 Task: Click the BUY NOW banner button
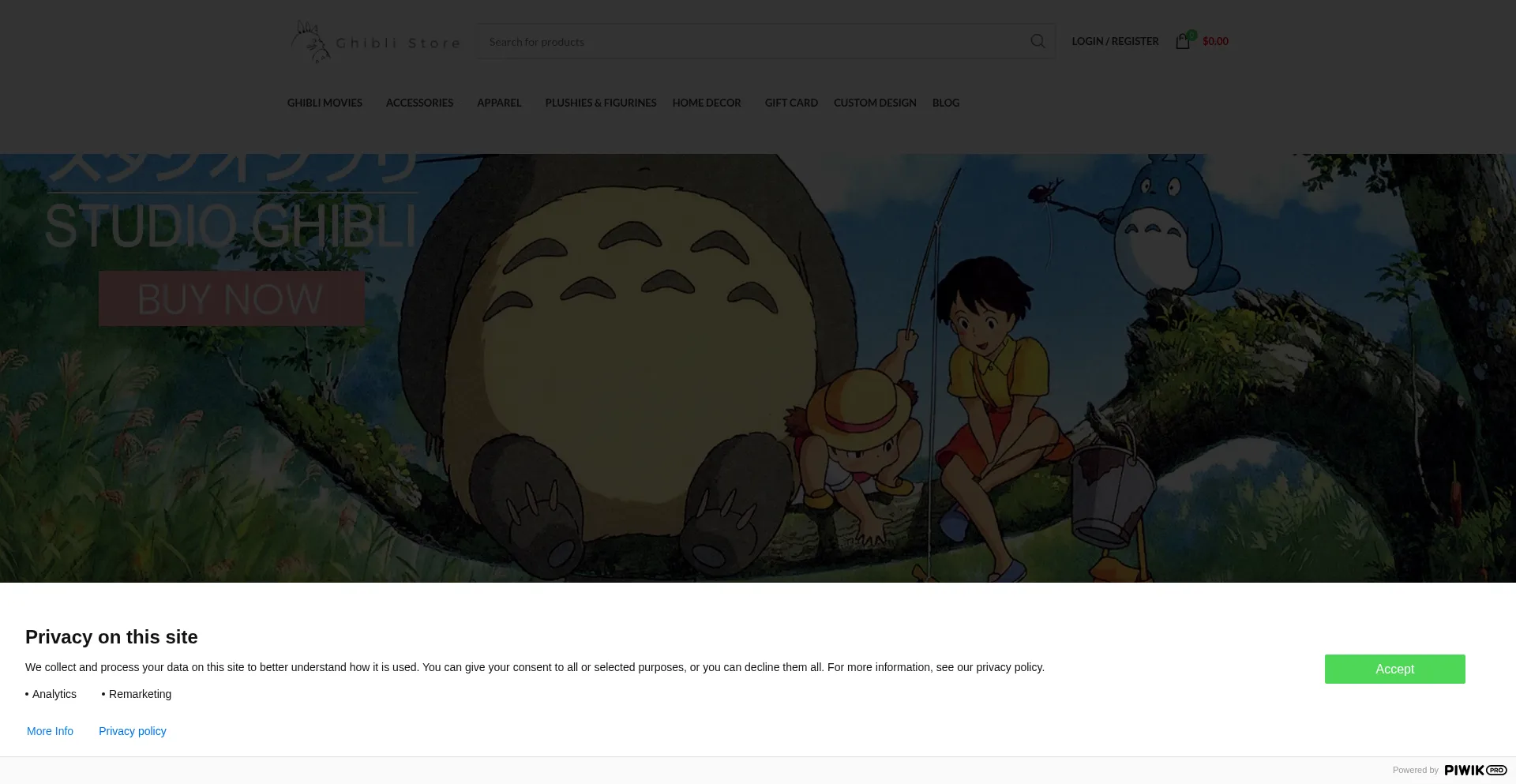(231, 298)
